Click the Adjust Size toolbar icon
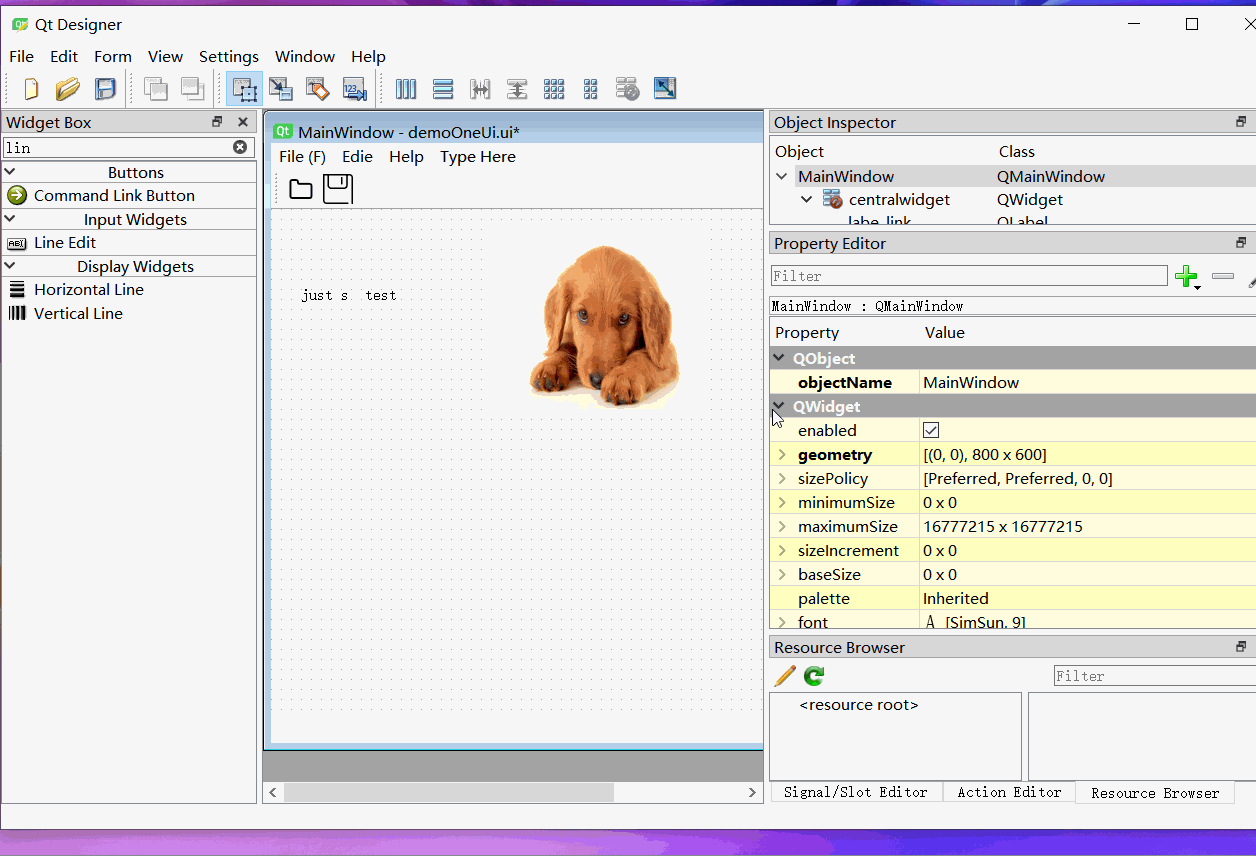The width and height of the screenshot is (1256, 856). click(665, 89)
